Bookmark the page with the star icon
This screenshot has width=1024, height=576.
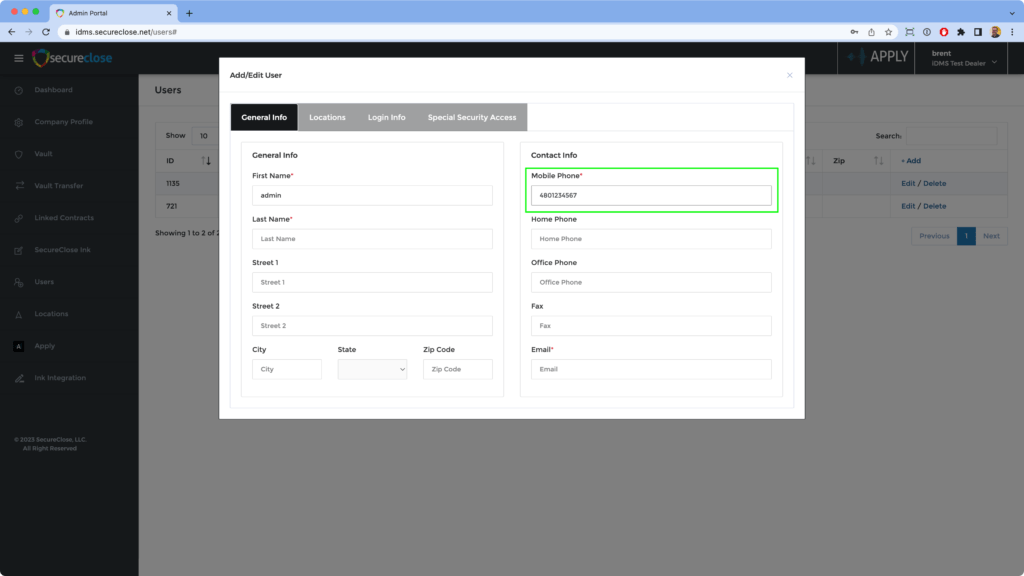click(888, 32)
